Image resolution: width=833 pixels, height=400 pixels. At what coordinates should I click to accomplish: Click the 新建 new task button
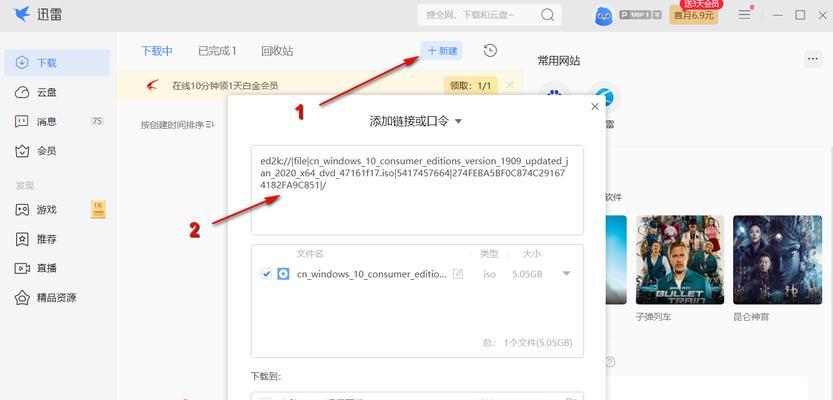tap(441, 51)
